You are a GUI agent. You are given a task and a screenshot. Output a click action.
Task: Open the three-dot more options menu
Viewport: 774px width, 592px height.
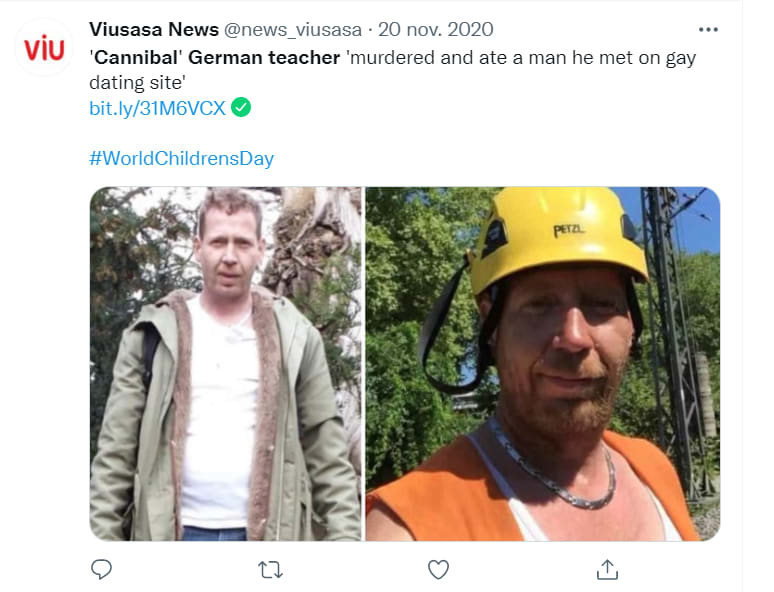pyautogui.click(x=708, y=30)
